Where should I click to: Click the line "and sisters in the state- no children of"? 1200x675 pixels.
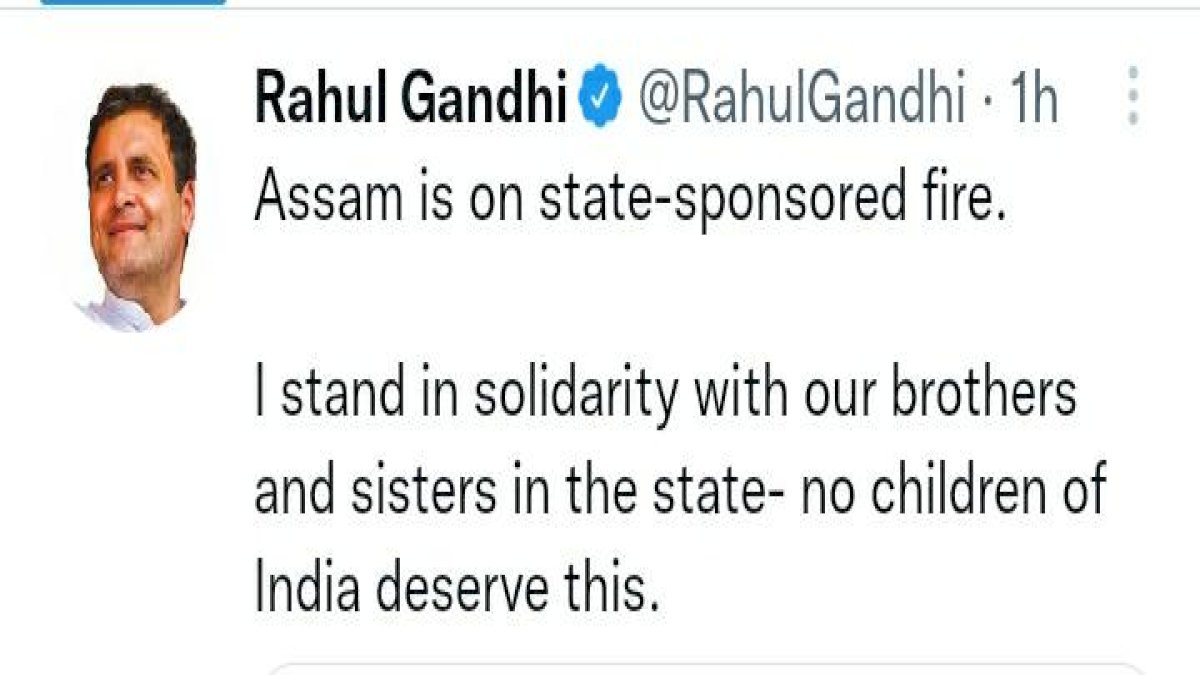(x=681, y=490)
